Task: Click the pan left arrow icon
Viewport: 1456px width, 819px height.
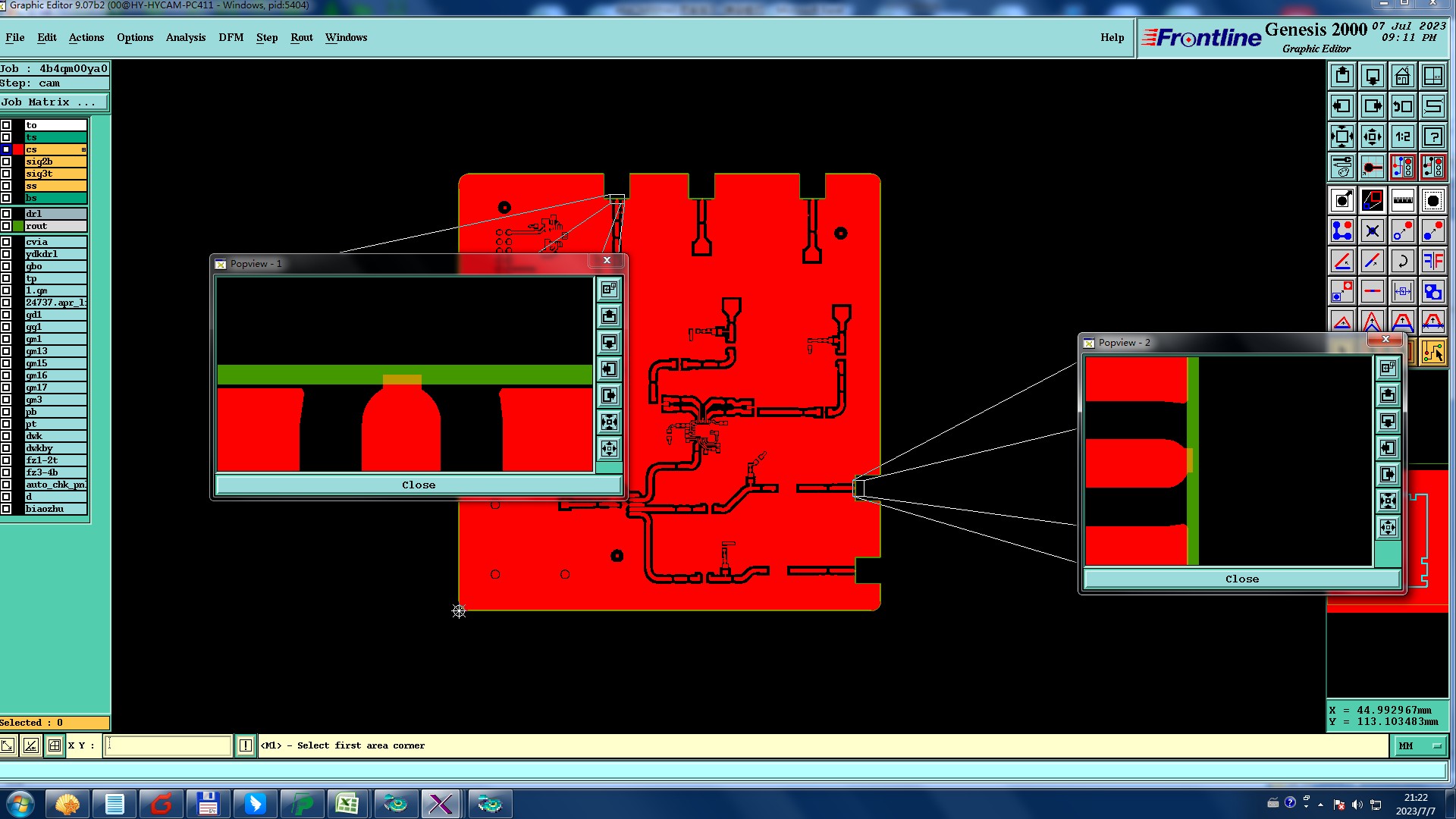Action: (x=1341, y=106)
